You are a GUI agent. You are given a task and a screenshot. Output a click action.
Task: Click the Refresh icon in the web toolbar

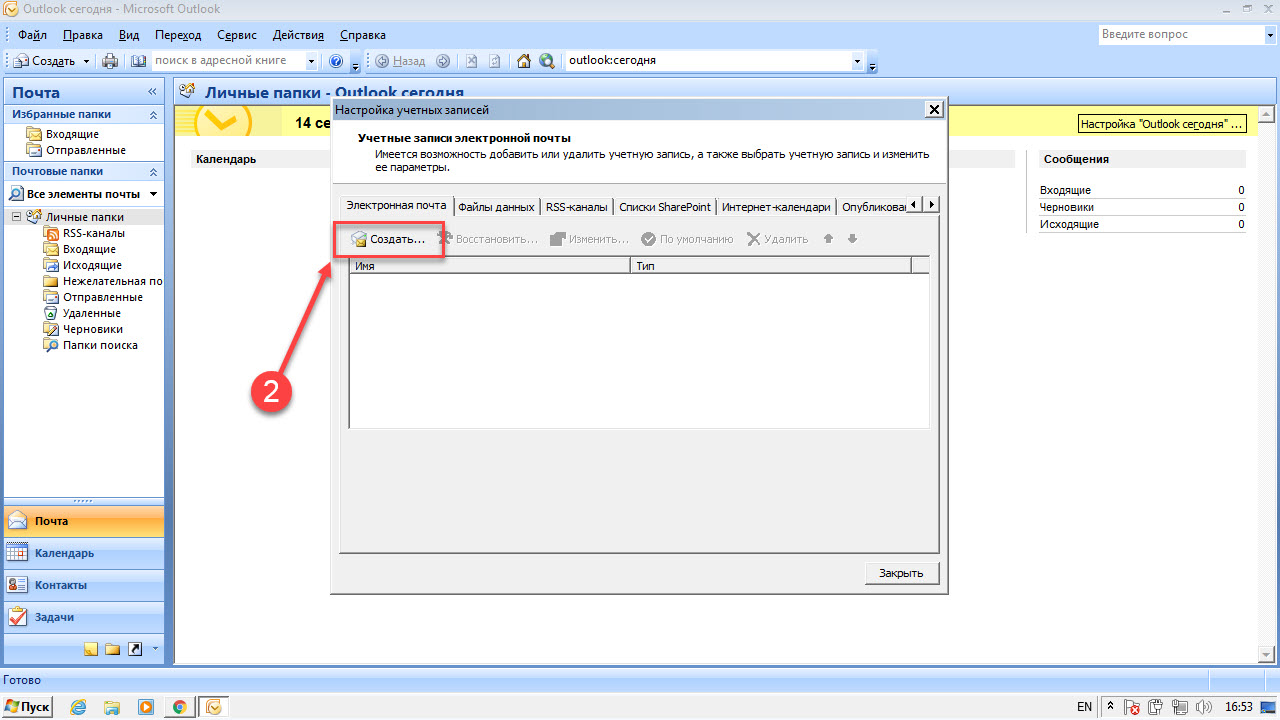(495, 61)
